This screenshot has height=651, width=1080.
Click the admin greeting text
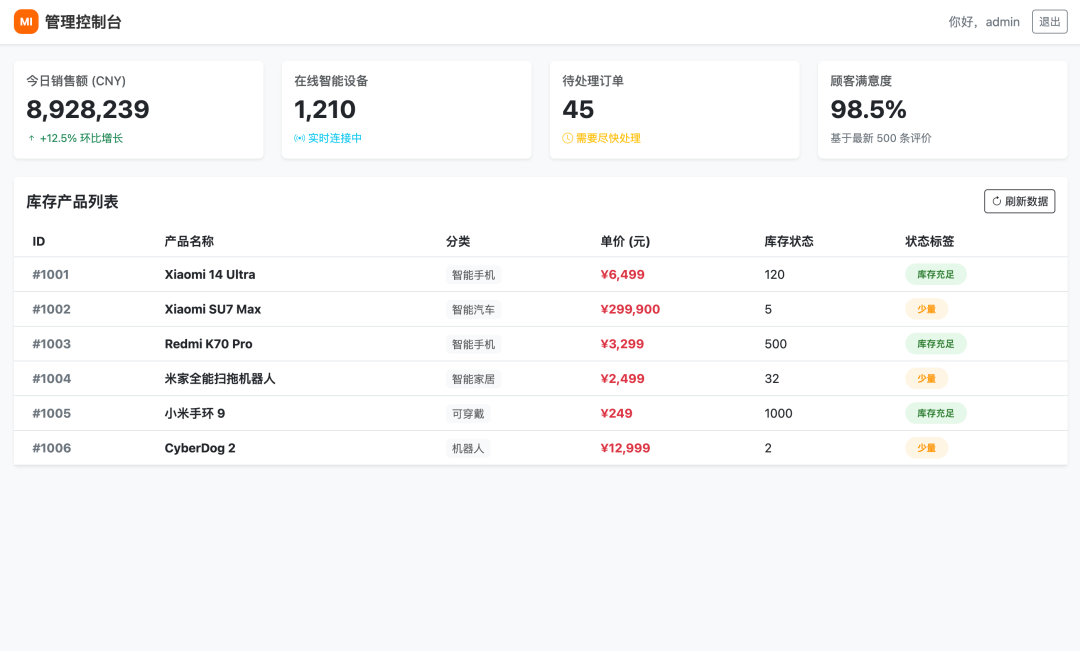(984, 22)
